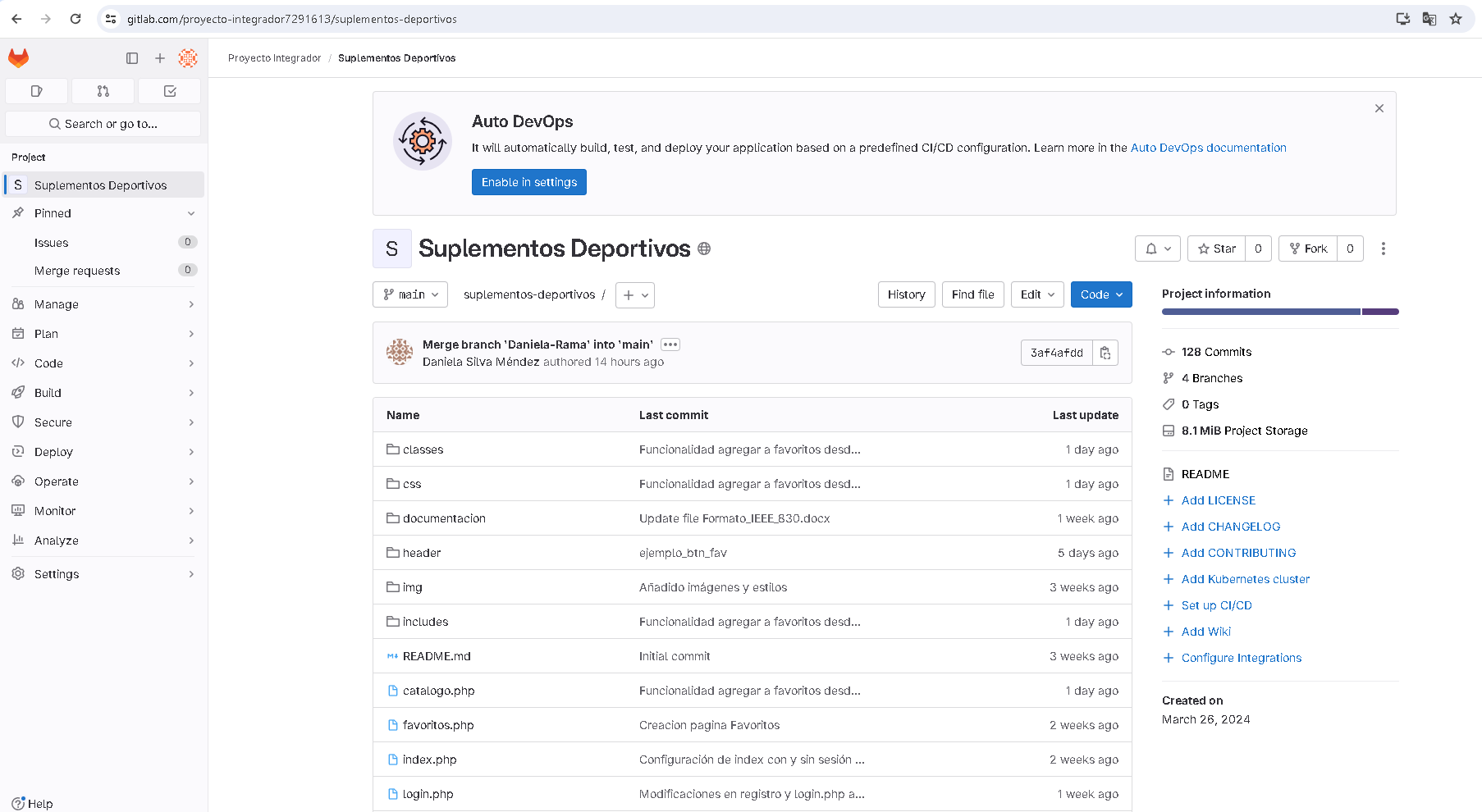Open pinned Issues item
Screen dimensions: 1482x812
tap(103, 243)
